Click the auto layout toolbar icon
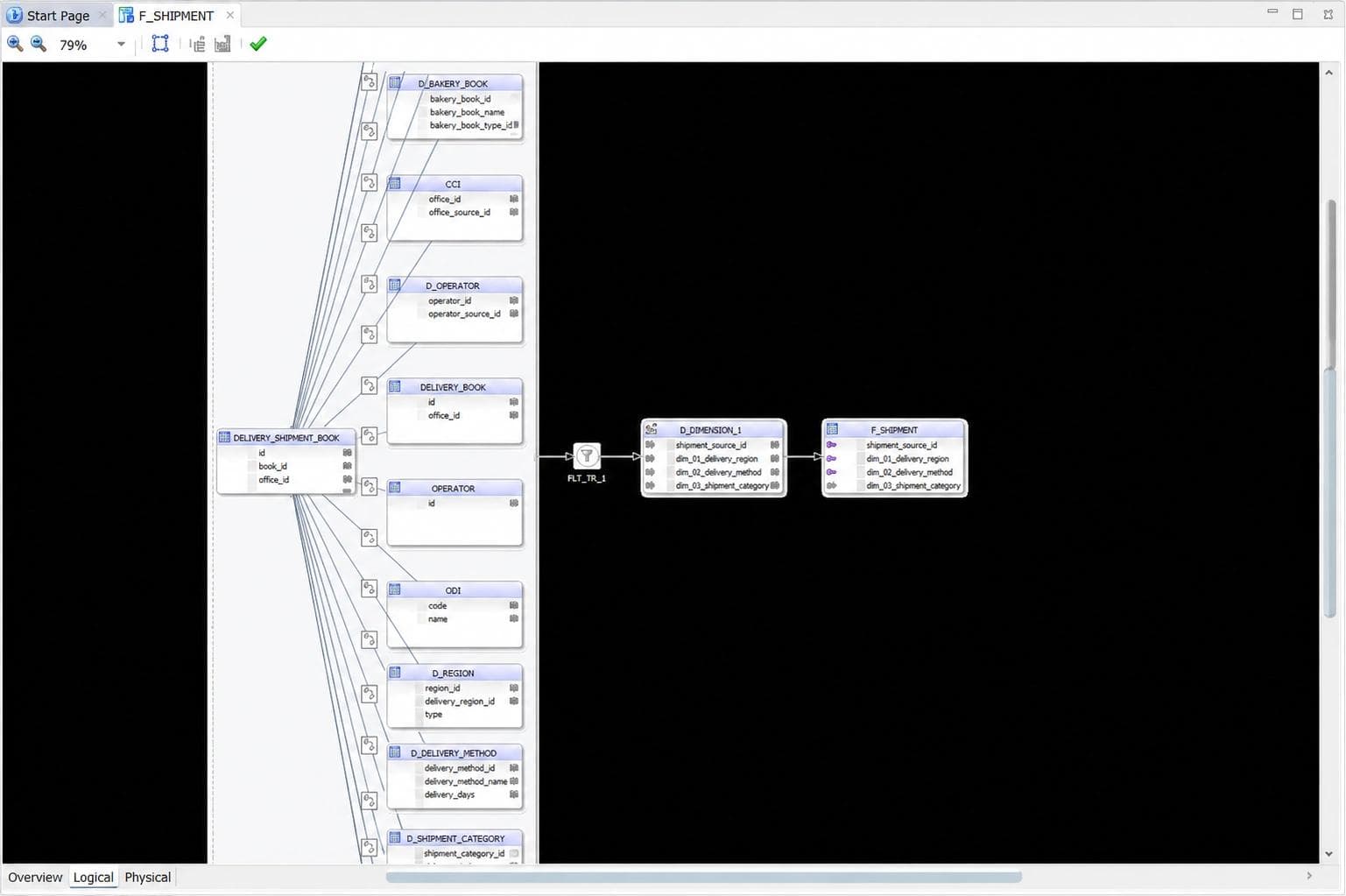 tap(198, 44)
